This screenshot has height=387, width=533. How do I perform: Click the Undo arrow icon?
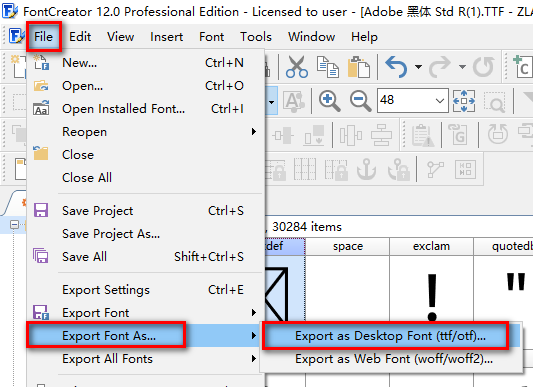(396, 67)
